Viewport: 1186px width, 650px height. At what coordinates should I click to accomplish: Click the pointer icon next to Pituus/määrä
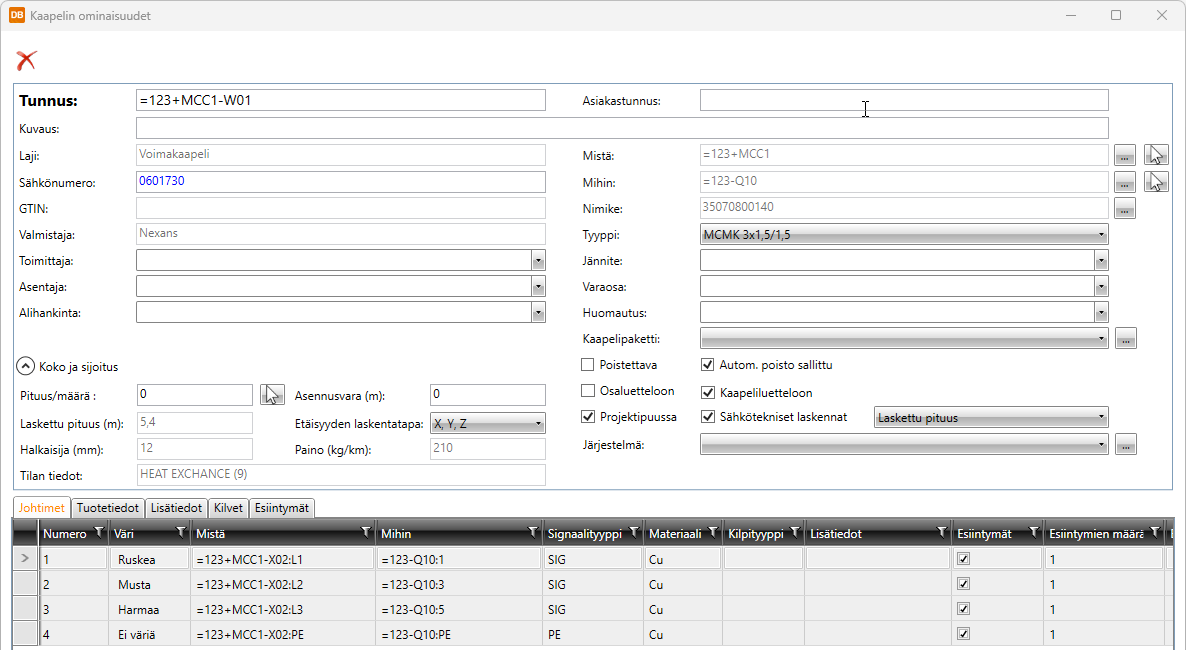[271, 395]
